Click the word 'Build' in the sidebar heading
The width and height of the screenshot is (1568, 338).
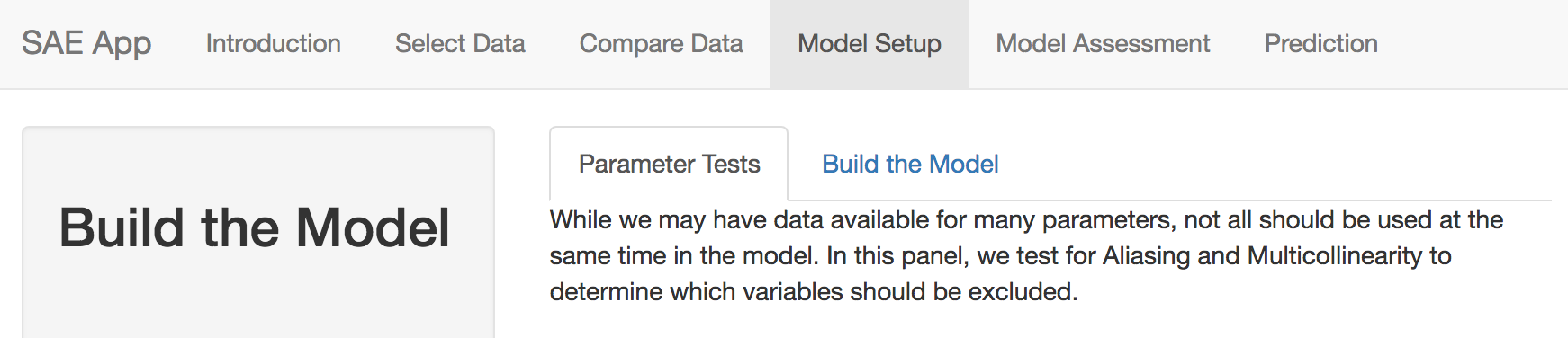[x=122, y=227]
